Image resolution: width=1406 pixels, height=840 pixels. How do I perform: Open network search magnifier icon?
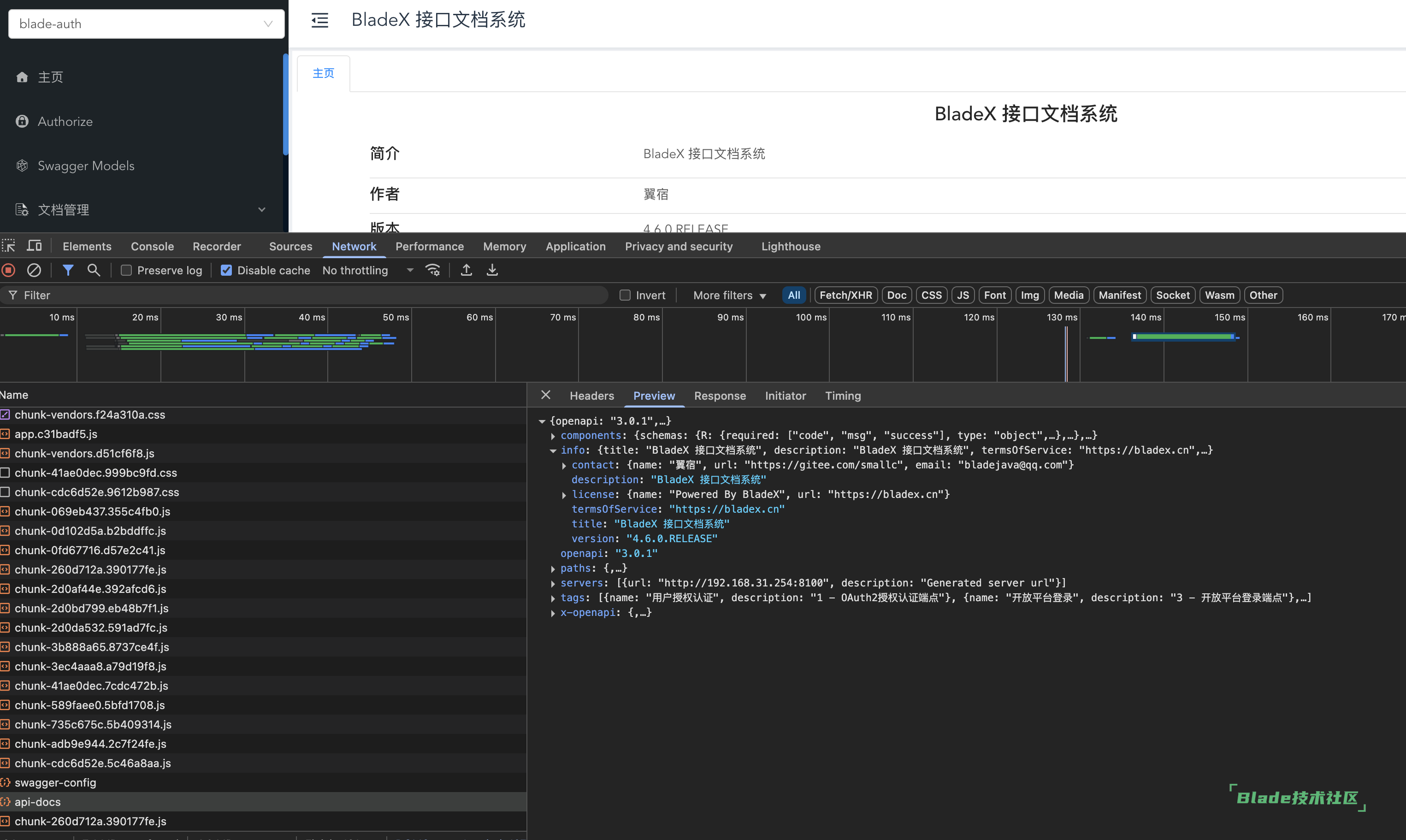94,271
